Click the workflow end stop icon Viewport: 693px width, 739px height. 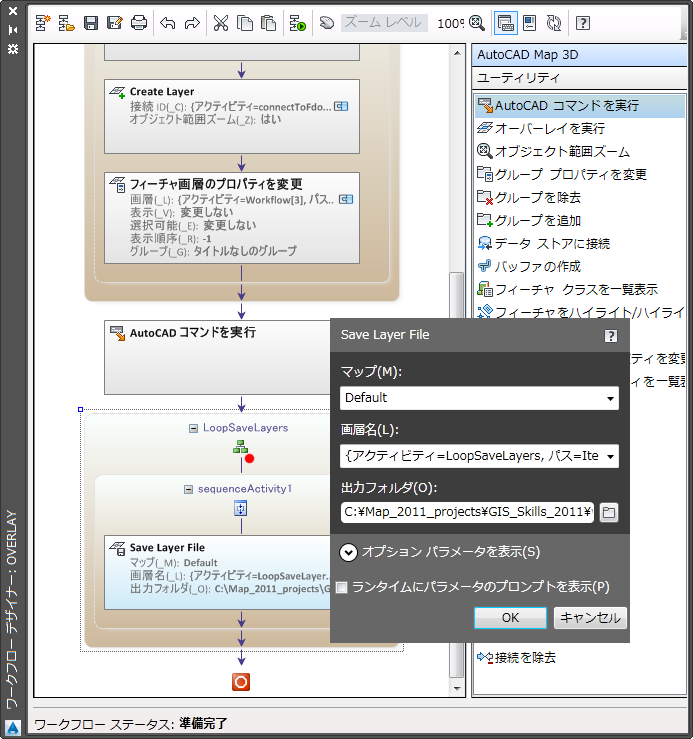click(x=241, y=682)
